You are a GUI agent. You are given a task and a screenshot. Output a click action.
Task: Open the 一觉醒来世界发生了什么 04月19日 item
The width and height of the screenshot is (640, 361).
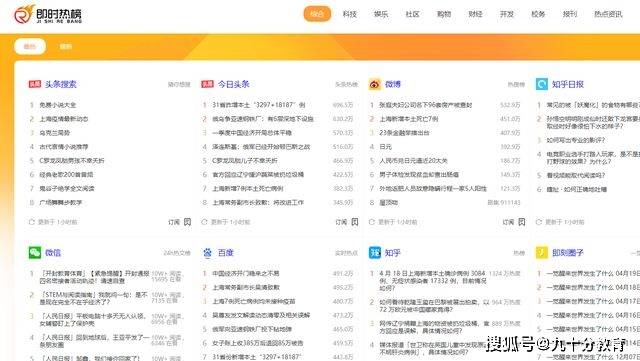tap(593, 273)
